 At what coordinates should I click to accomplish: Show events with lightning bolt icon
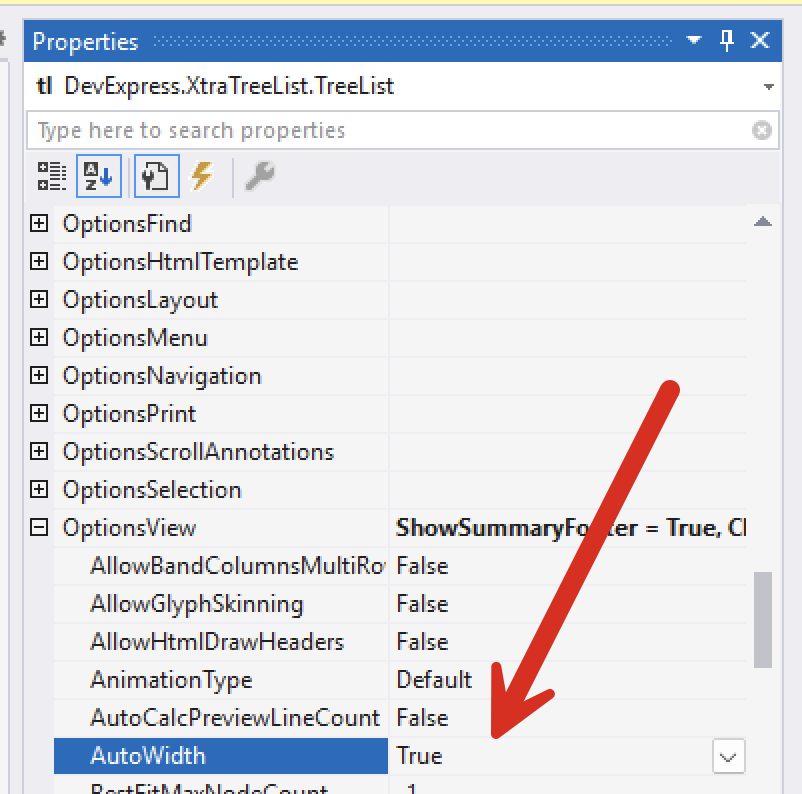click(x=202, y=176)
